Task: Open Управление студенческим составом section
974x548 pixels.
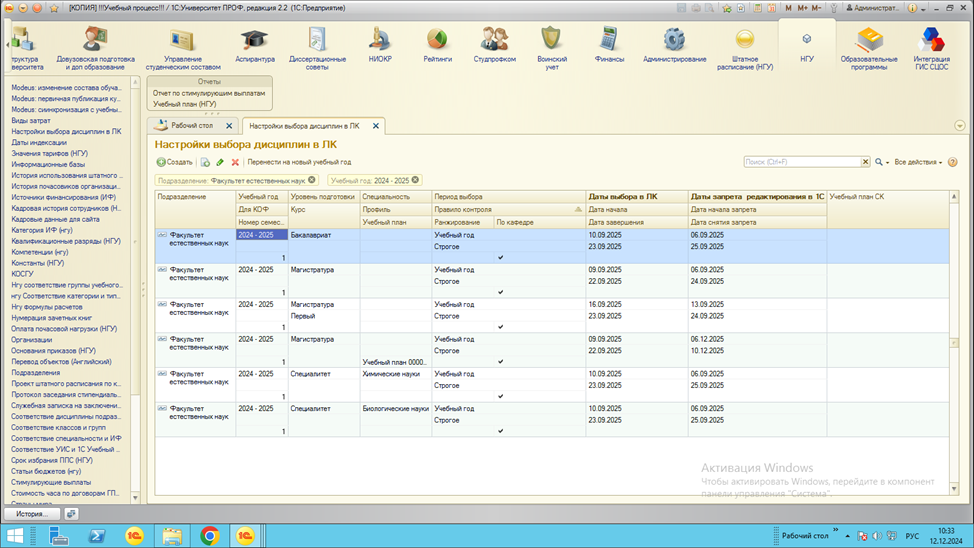Action: pyautogui.click(x=183, y=48)
